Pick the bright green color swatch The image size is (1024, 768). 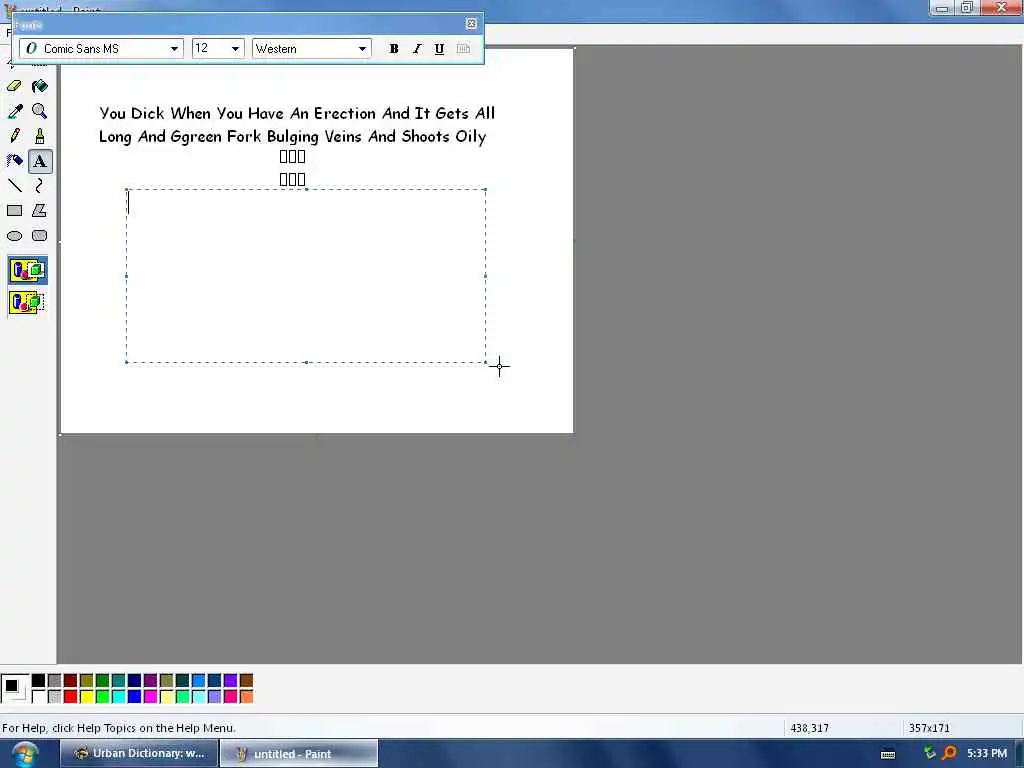(x=103, y=697)
